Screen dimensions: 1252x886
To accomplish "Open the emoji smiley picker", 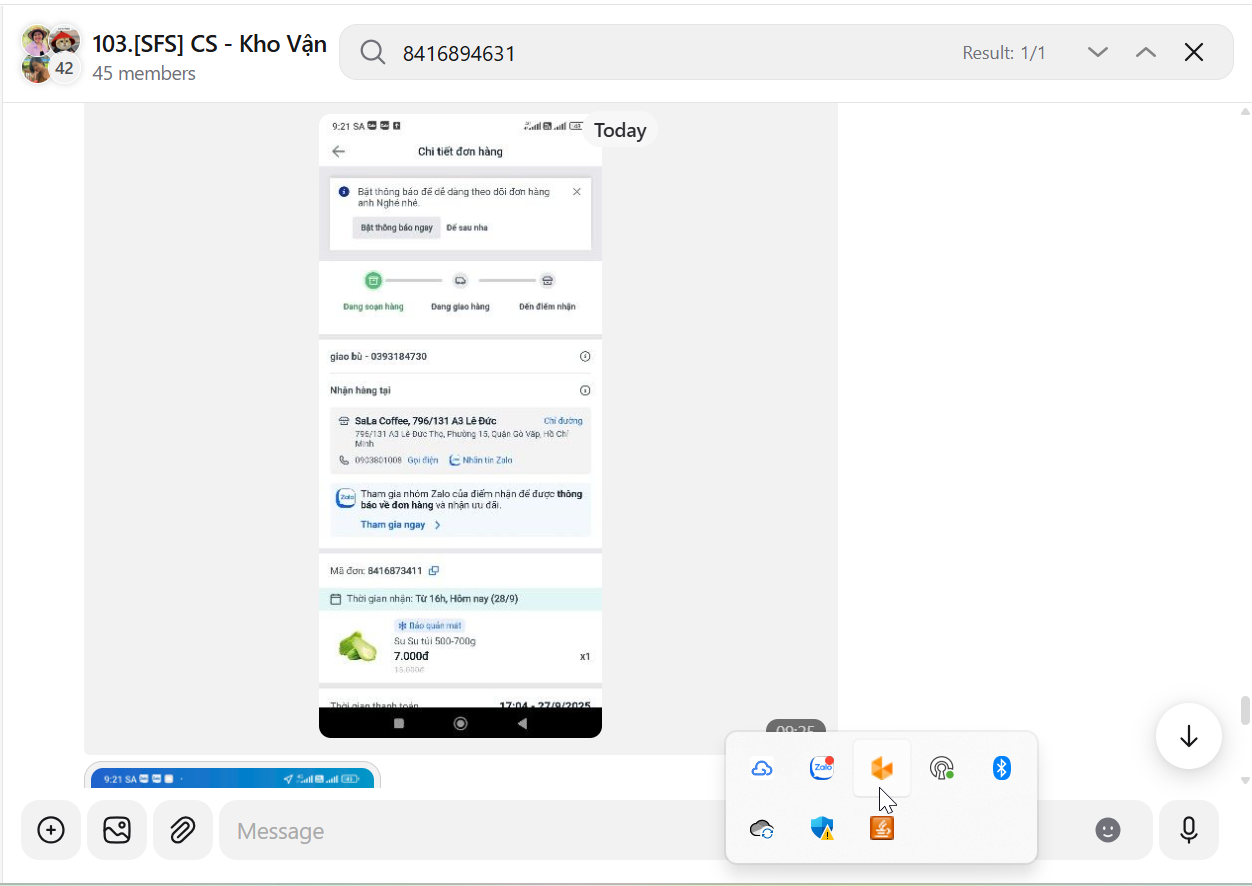I will [x=1108, y=830].
